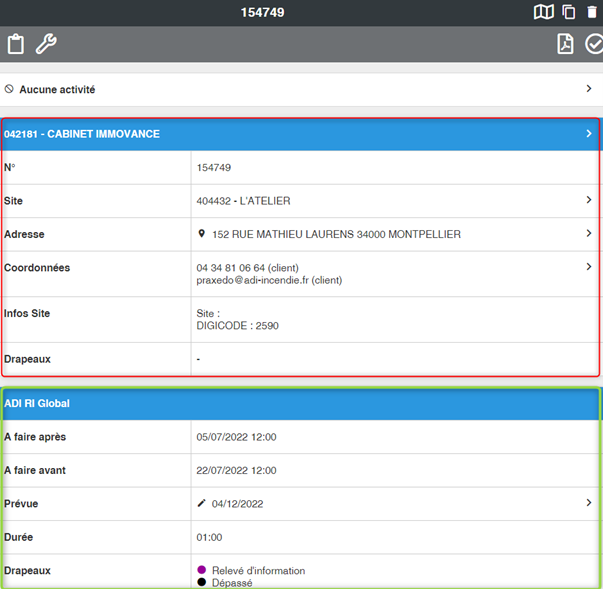Call the client number 04 34 81 06 64
The image size is (603, 589).
(230, 268)
